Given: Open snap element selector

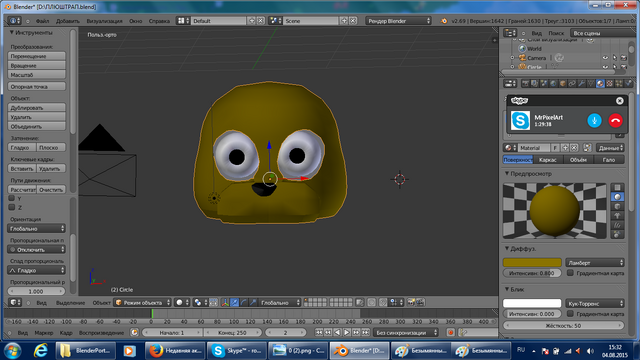Looking at the screenshot, I should 396,303.
